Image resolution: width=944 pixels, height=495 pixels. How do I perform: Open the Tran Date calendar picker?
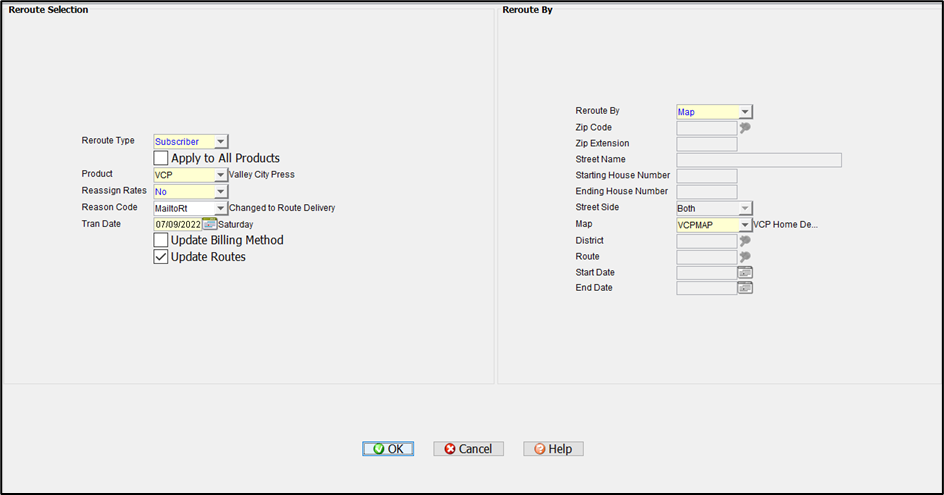(x=209, y=225)
